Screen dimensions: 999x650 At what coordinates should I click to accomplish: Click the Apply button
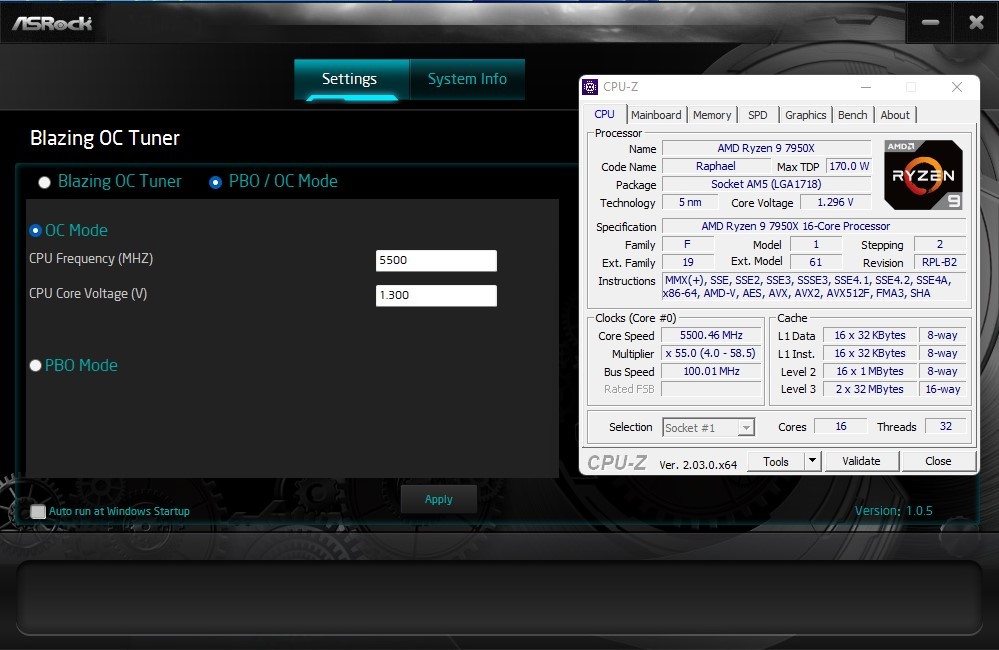tap(439, 499)
